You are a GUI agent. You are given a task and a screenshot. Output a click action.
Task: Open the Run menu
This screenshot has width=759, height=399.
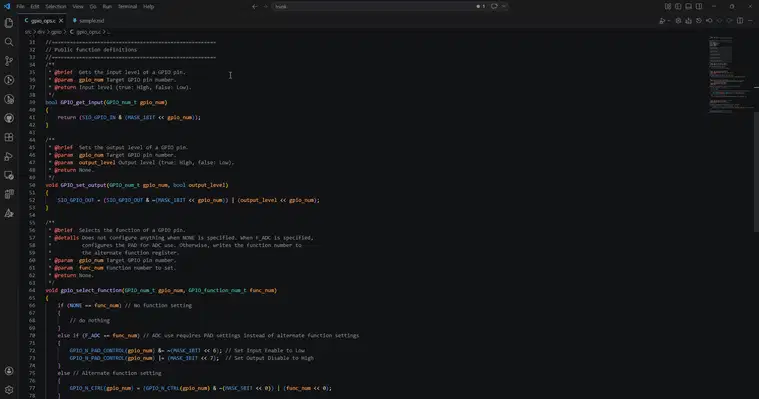pyautogui.click(x=107, y=6)
